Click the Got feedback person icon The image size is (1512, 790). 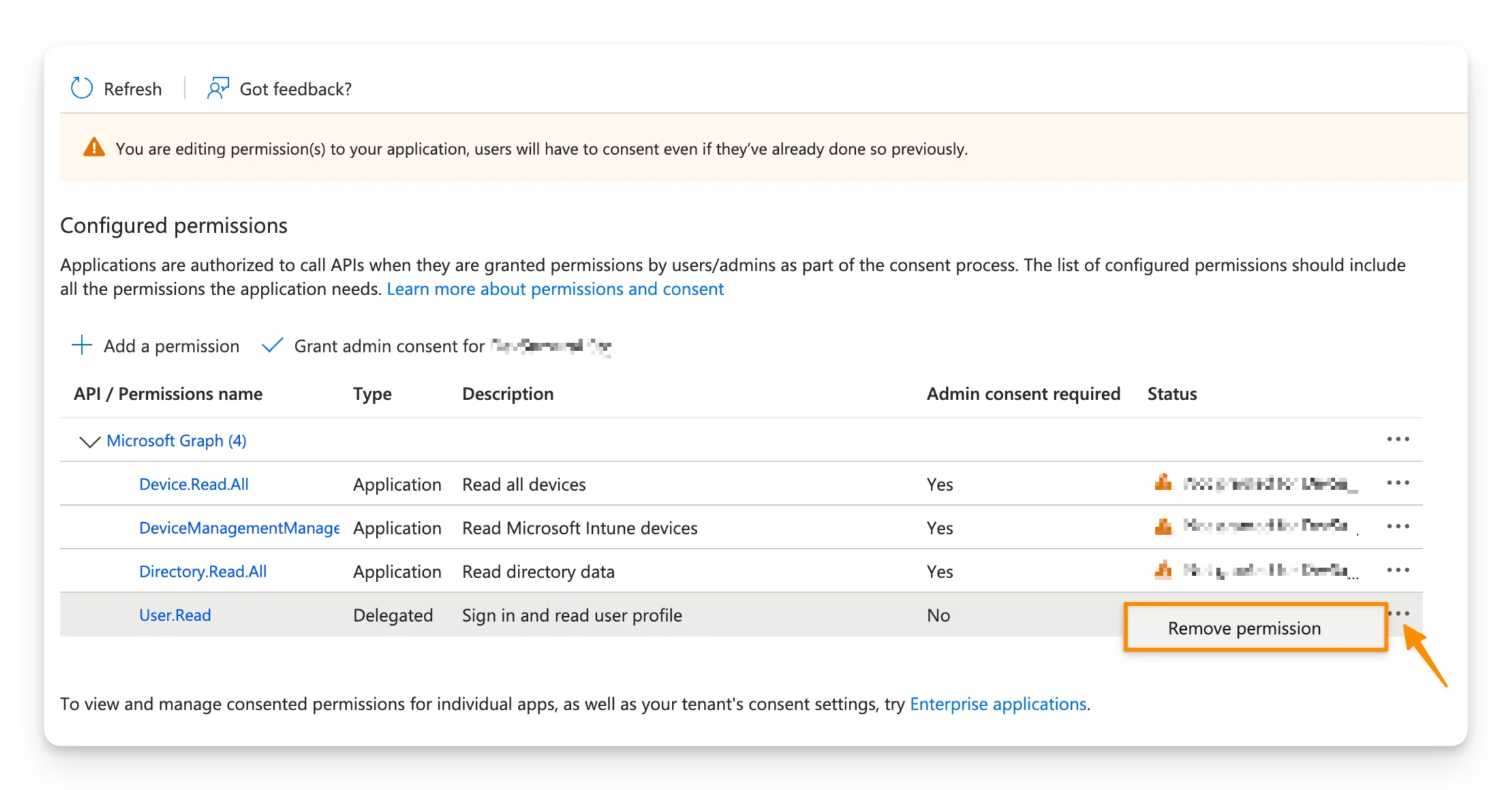[x=218, y=88]
